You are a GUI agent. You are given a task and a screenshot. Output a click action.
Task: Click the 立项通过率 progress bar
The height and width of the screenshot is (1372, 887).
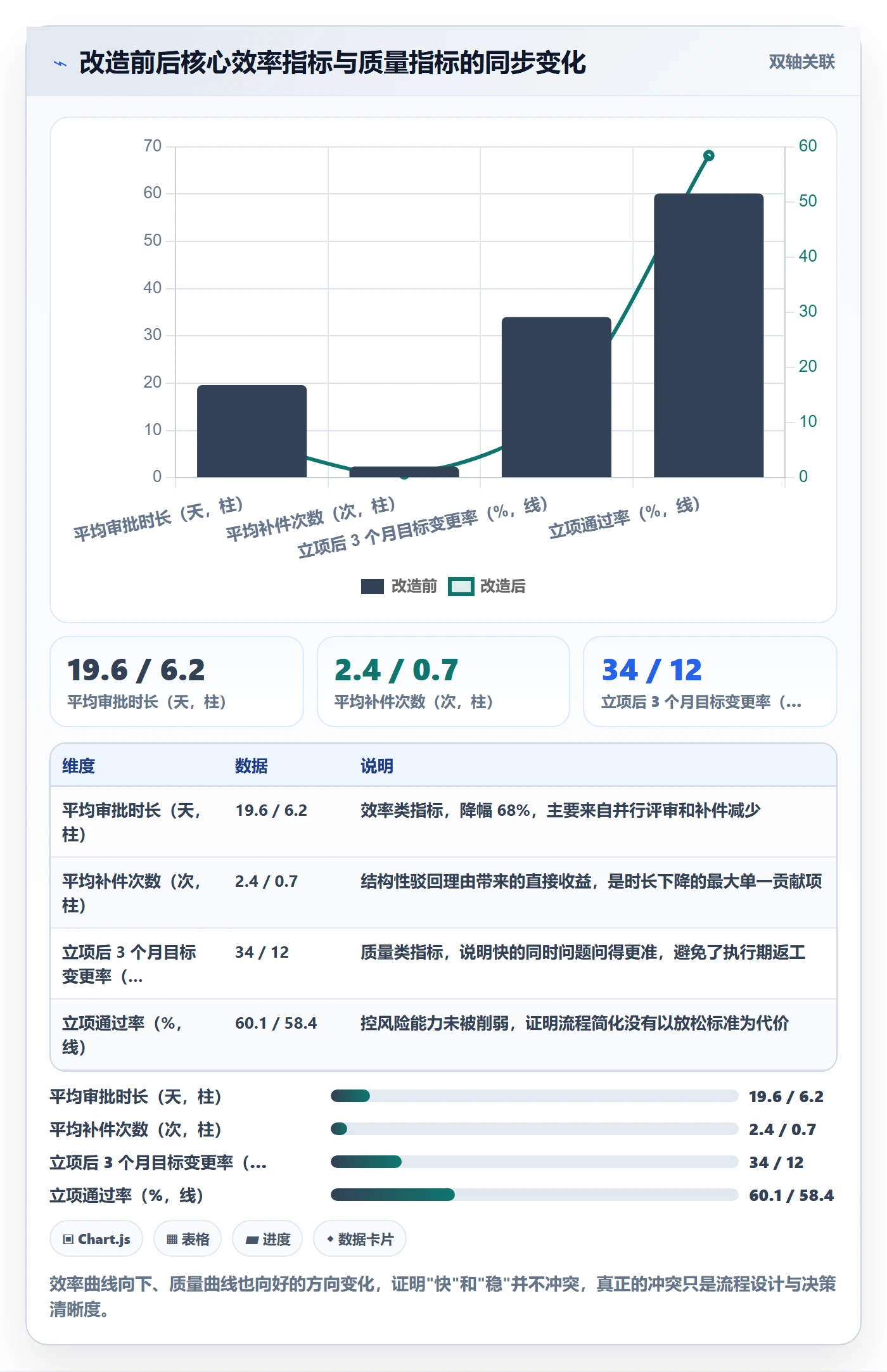[x=534, y=1195]
